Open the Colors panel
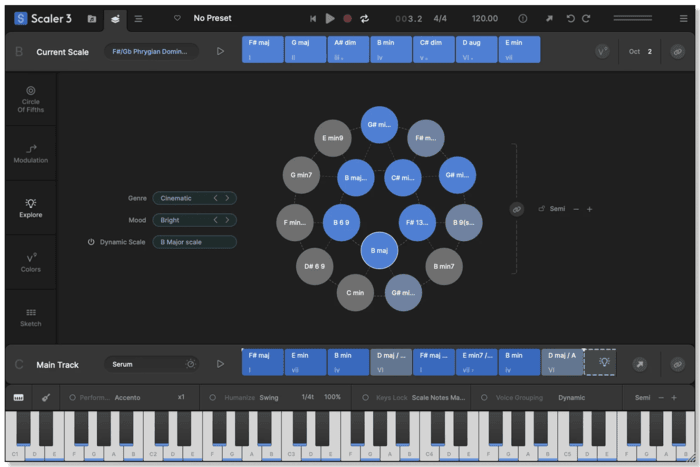 pos(31,261)
